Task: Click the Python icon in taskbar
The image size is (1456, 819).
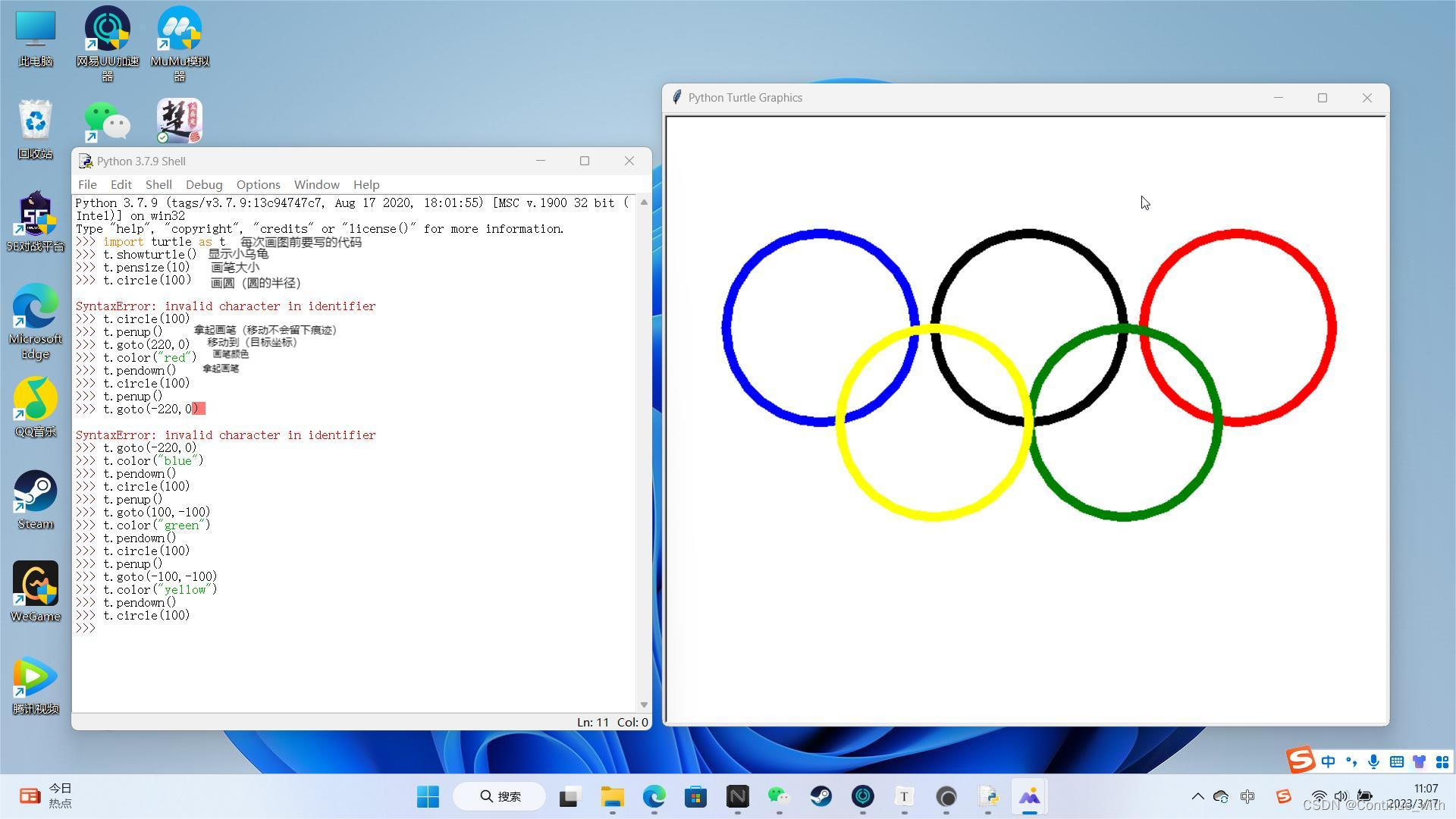Action: click(988, 796)
